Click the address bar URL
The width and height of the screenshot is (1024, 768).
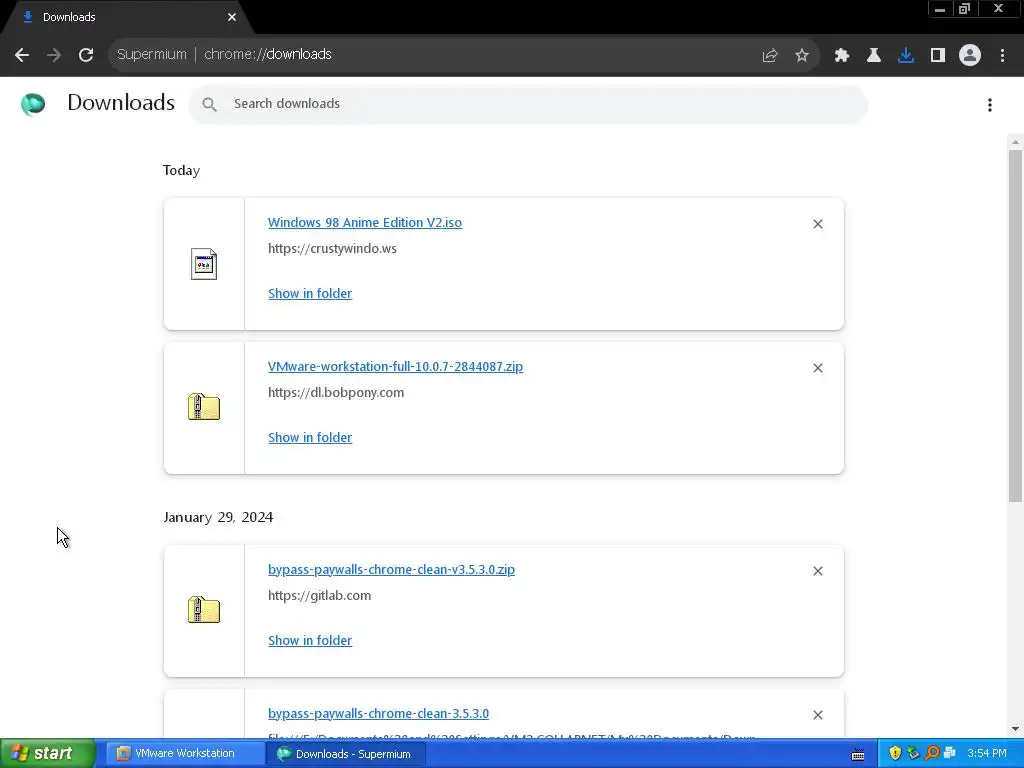pyautogui.click(x=268, y=54)
